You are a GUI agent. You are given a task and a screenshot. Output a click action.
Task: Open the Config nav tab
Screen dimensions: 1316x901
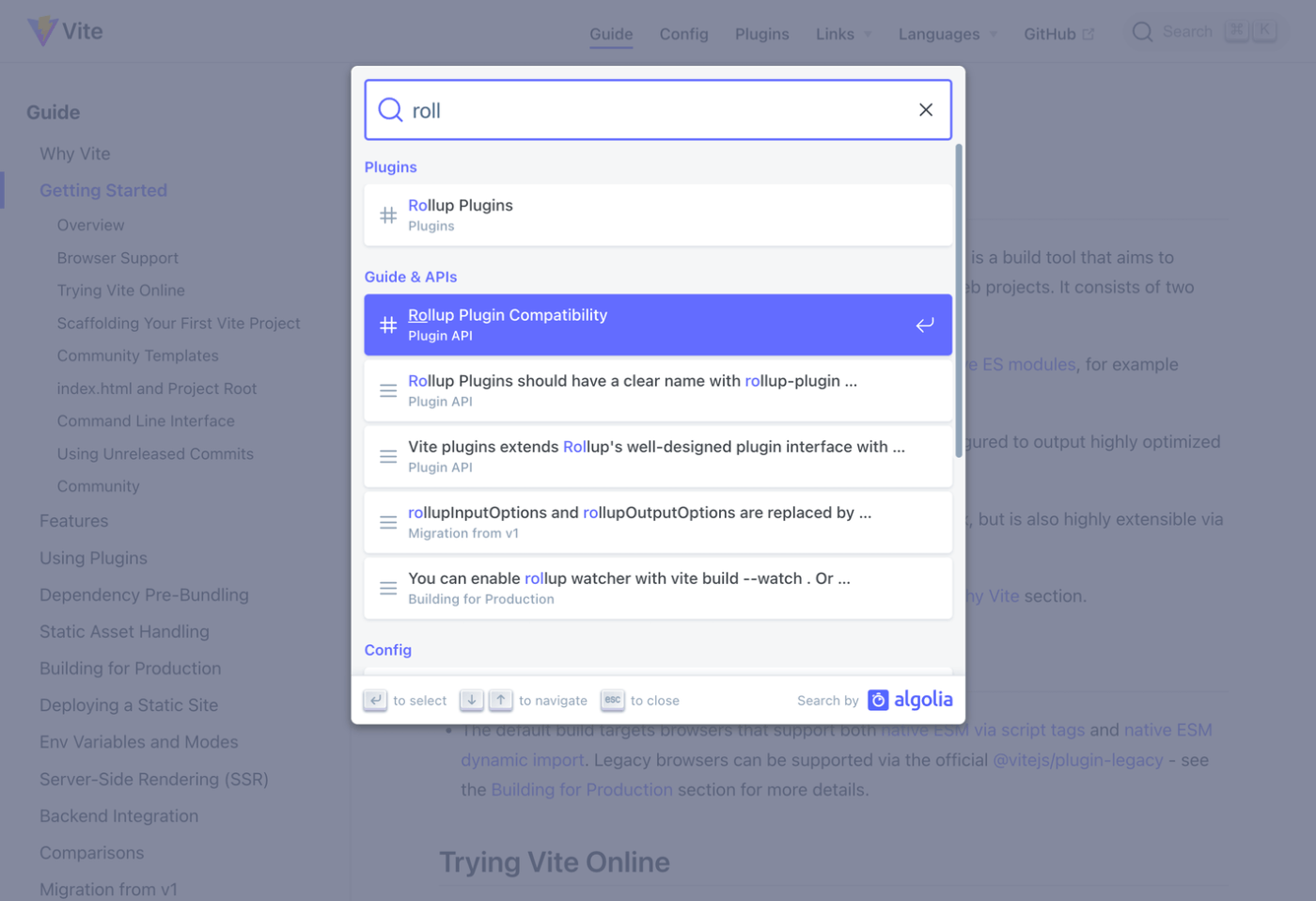(683, 34)
